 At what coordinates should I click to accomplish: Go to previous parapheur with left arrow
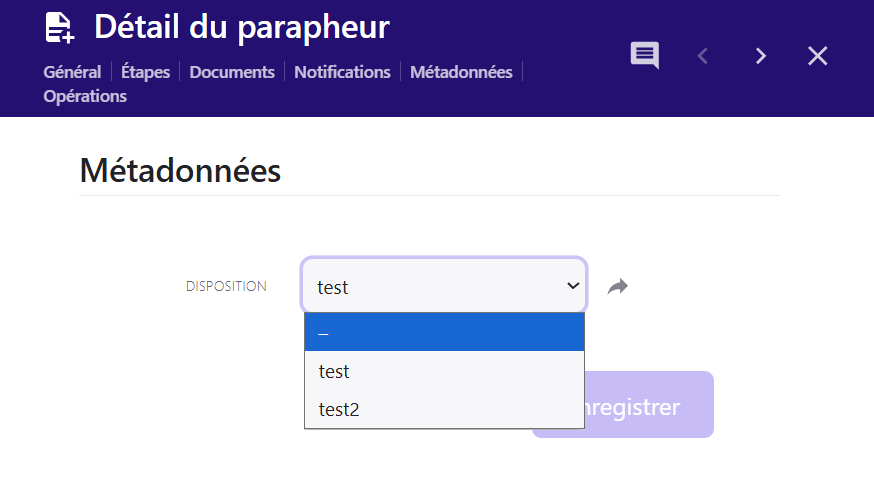(x=702, y=56)
